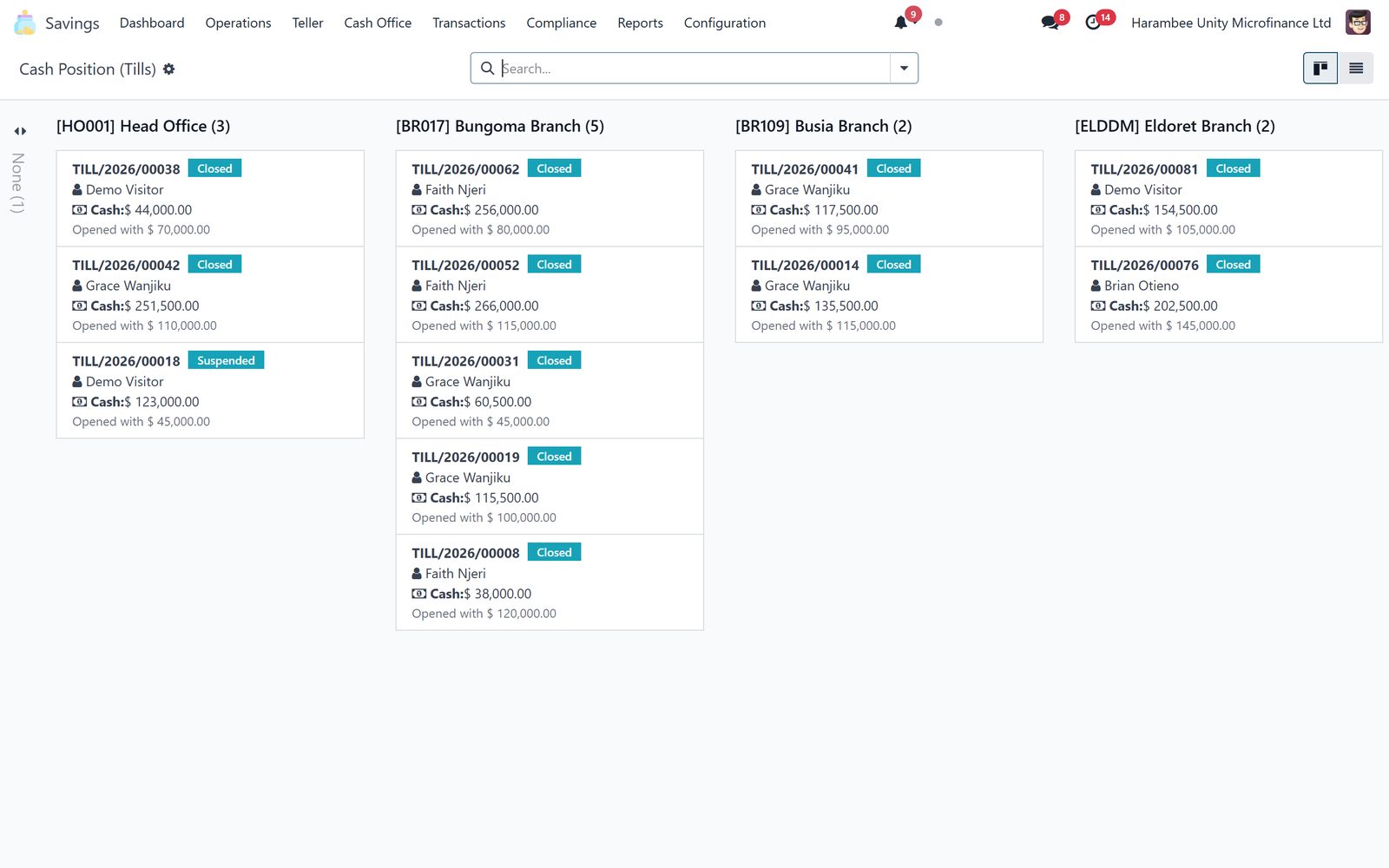Switch to list view

click(x=1356, y=69)
